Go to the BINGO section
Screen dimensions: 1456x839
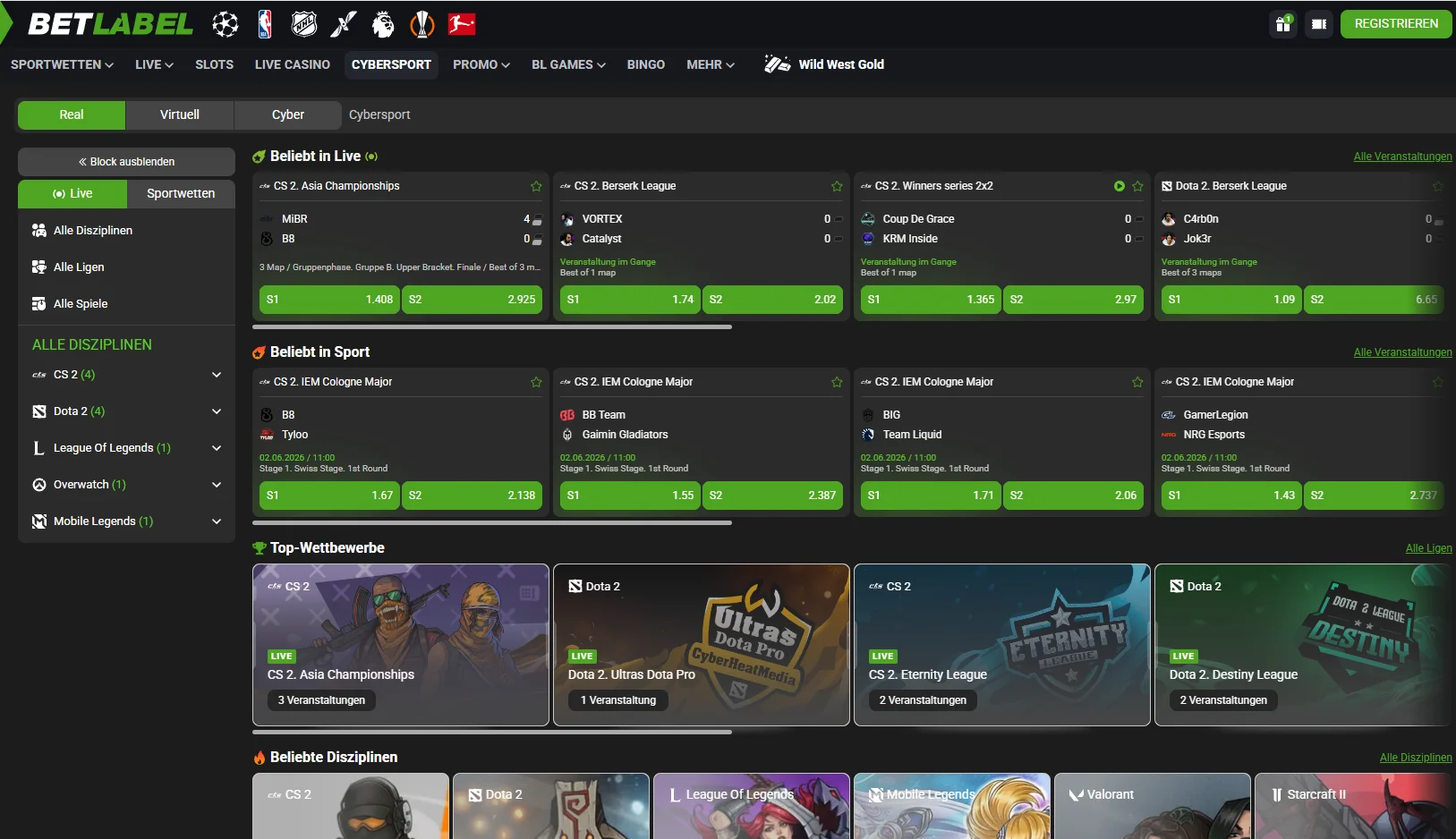(646, 64)
